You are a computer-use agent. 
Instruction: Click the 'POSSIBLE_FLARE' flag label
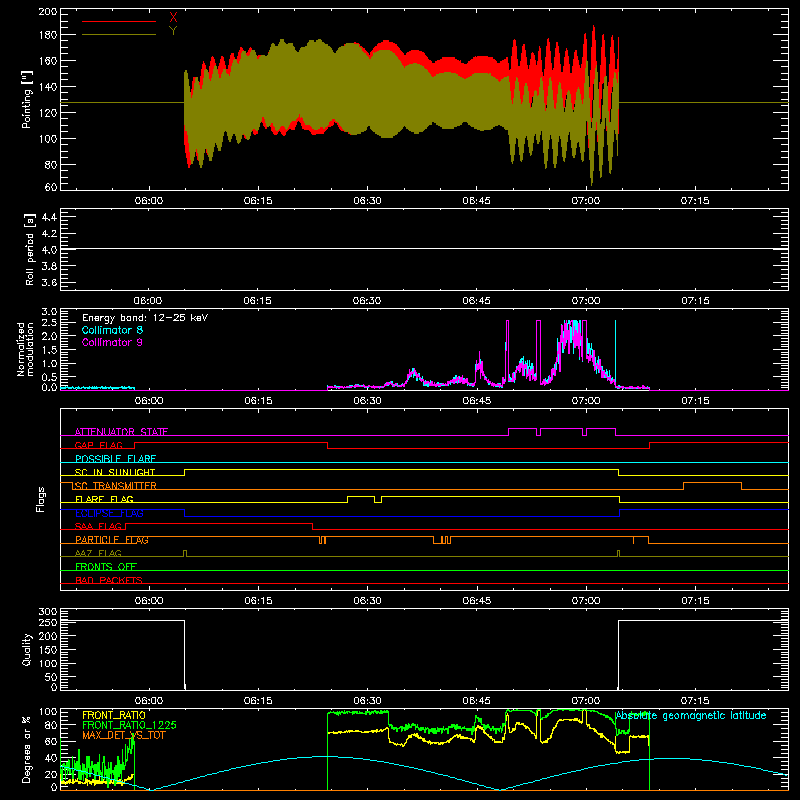click(x=115, y=459)
